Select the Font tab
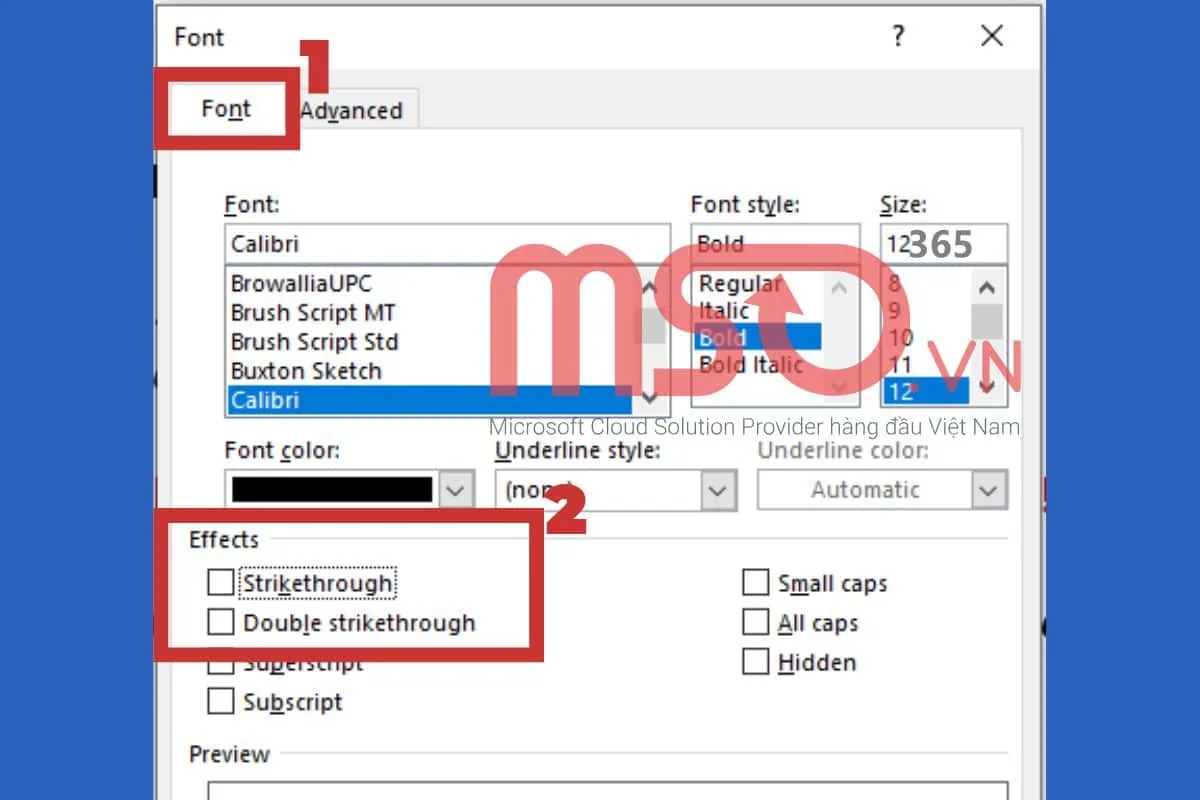Image resolution: width=1200 pixels, height=800 pixels. (x=226, y=109)
